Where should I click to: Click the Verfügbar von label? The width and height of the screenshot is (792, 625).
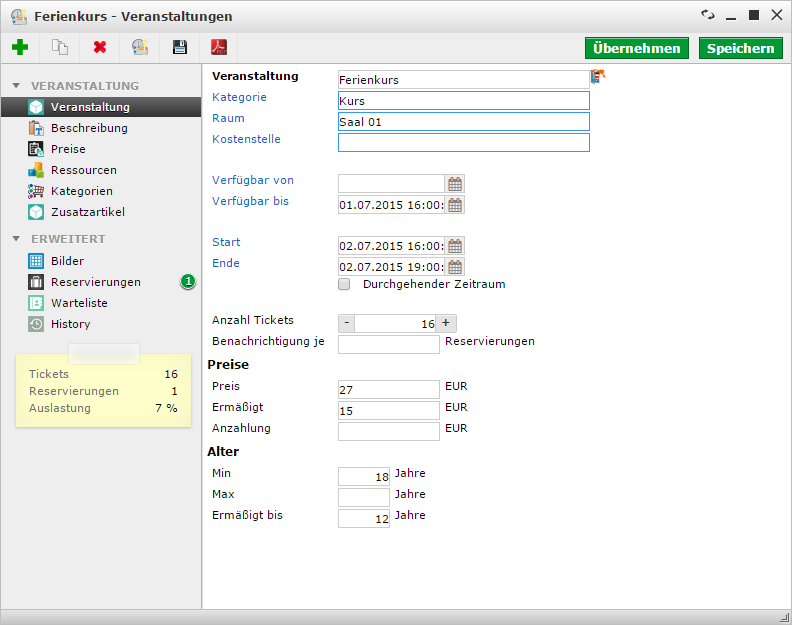point(253,180)
